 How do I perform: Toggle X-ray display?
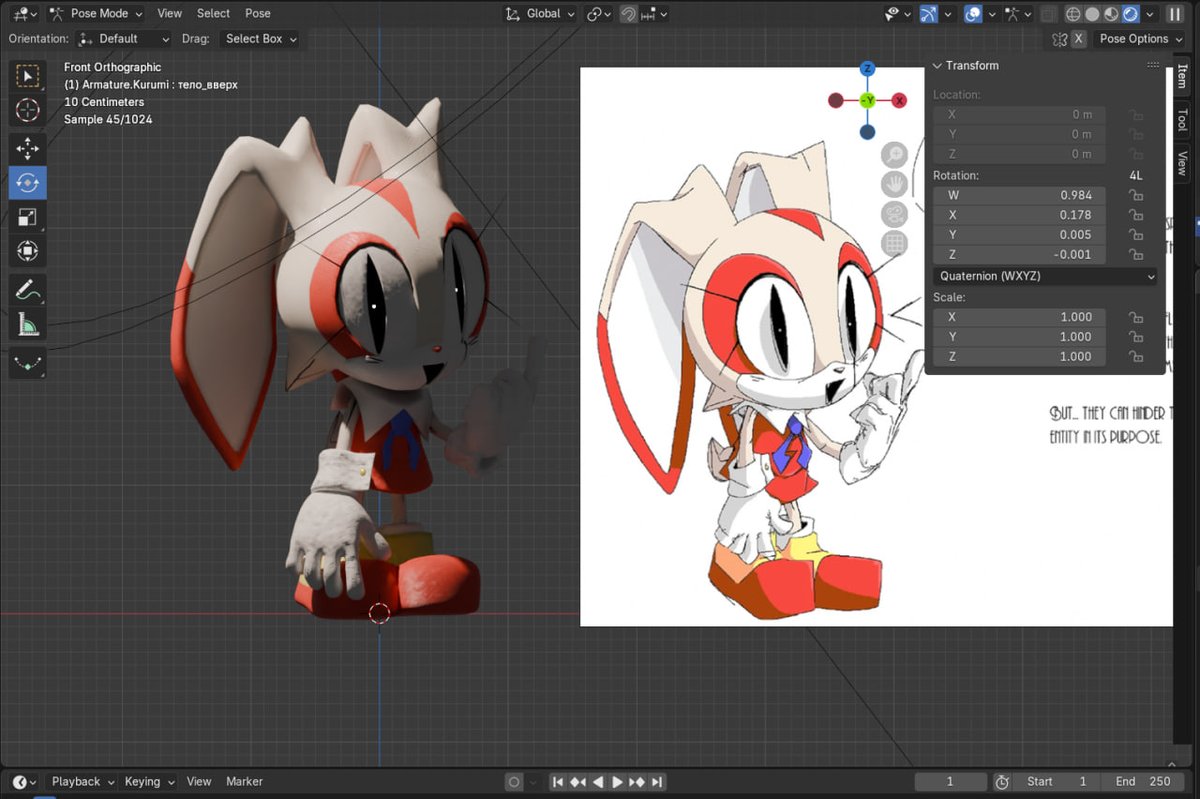click(x=1048, y=14)
